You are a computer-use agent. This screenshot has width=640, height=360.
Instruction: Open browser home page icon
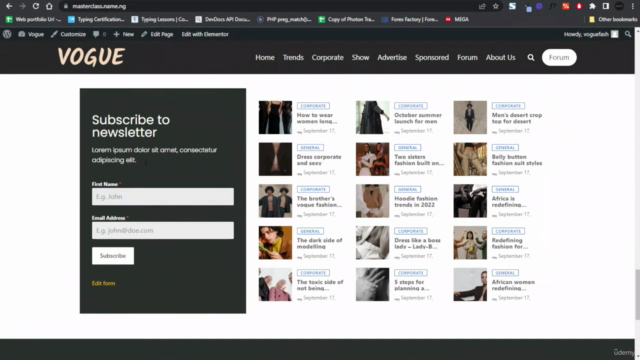pos(49,6)
